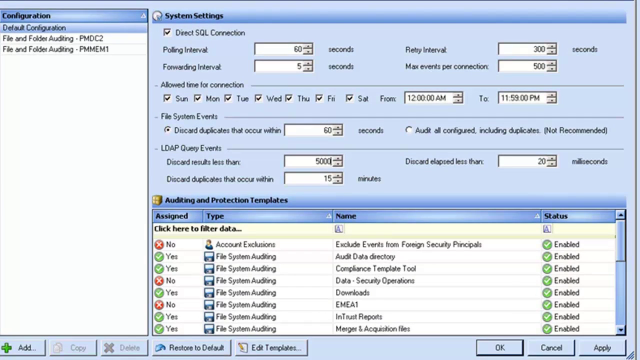Click the green Yes icon for Compliance Template Tool
Image resolution: width=640 pixels, height=360 pixels.
tap(159, 269)
